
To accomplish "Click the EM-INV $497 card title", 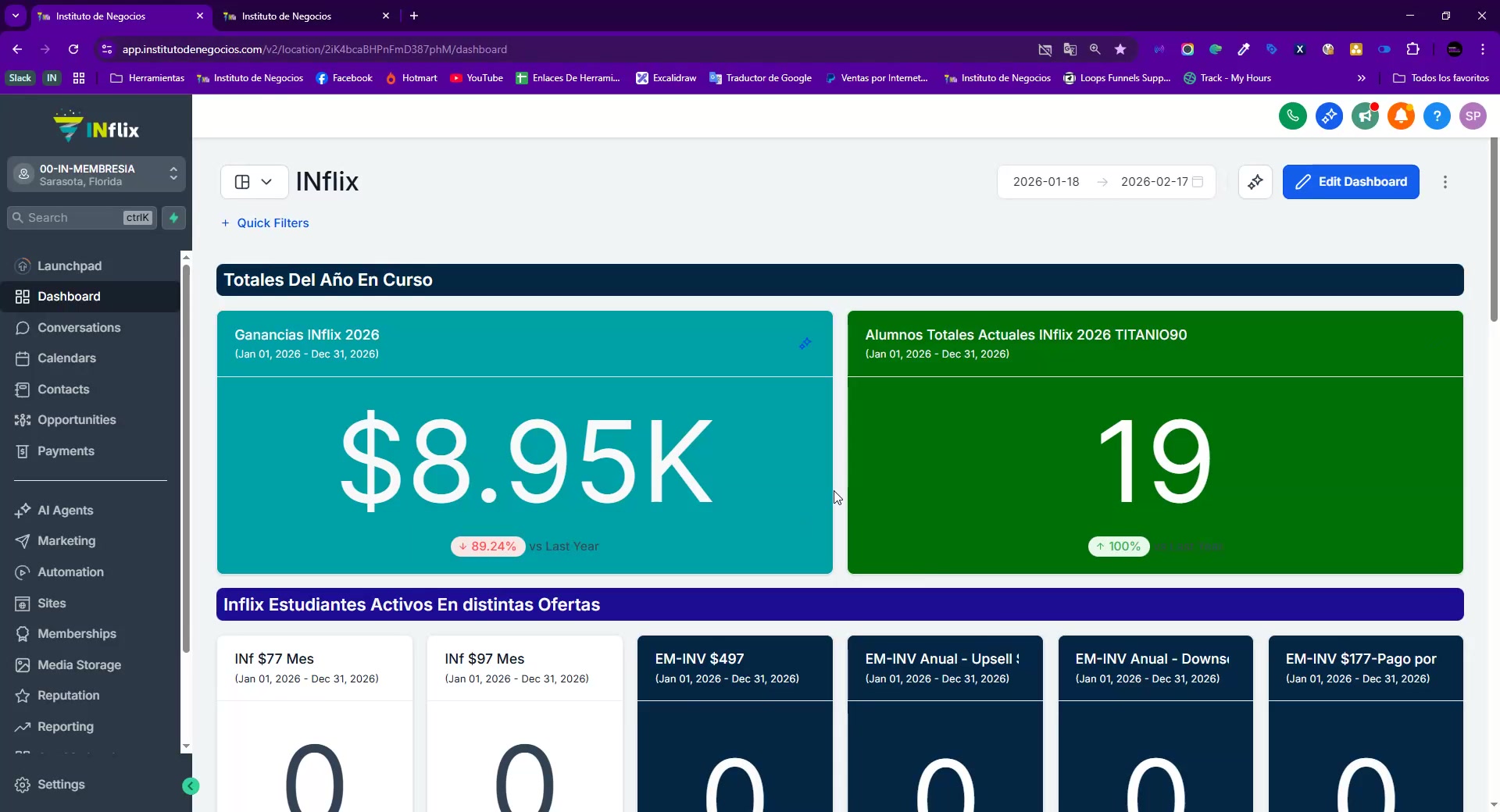I will click(x=699, y=659).
